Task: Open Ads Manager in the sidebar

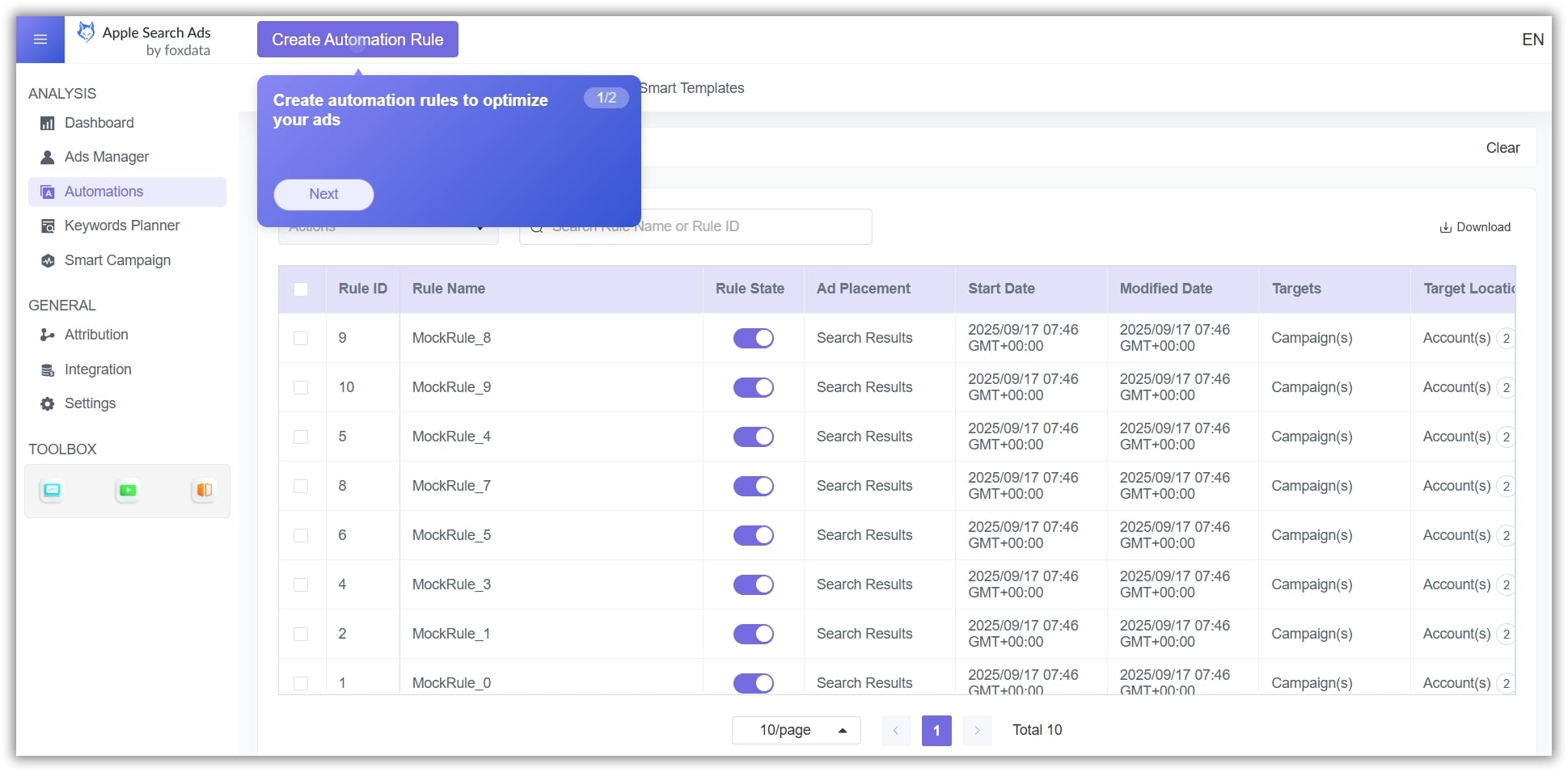Action: coord(106,157)
